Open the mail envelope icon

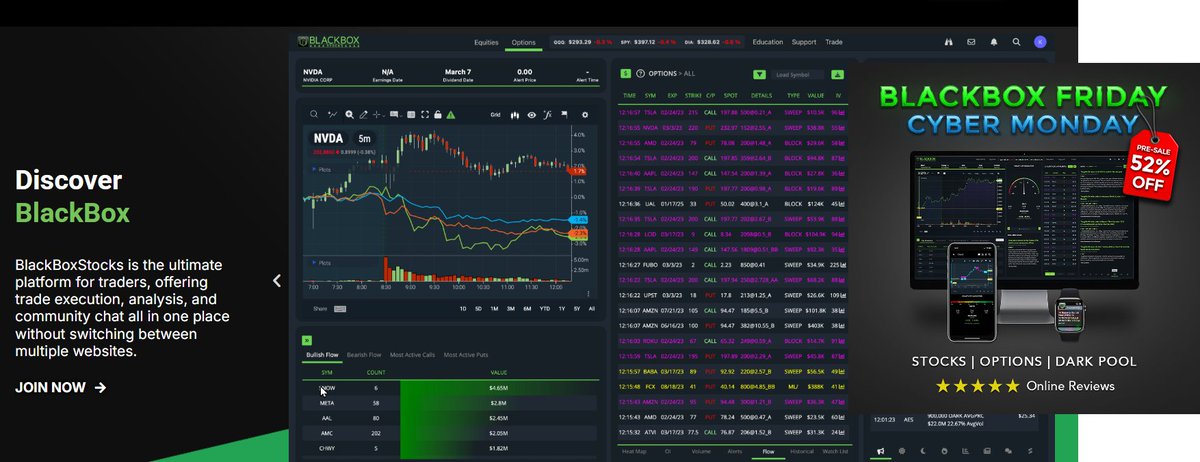pos(970,42)
